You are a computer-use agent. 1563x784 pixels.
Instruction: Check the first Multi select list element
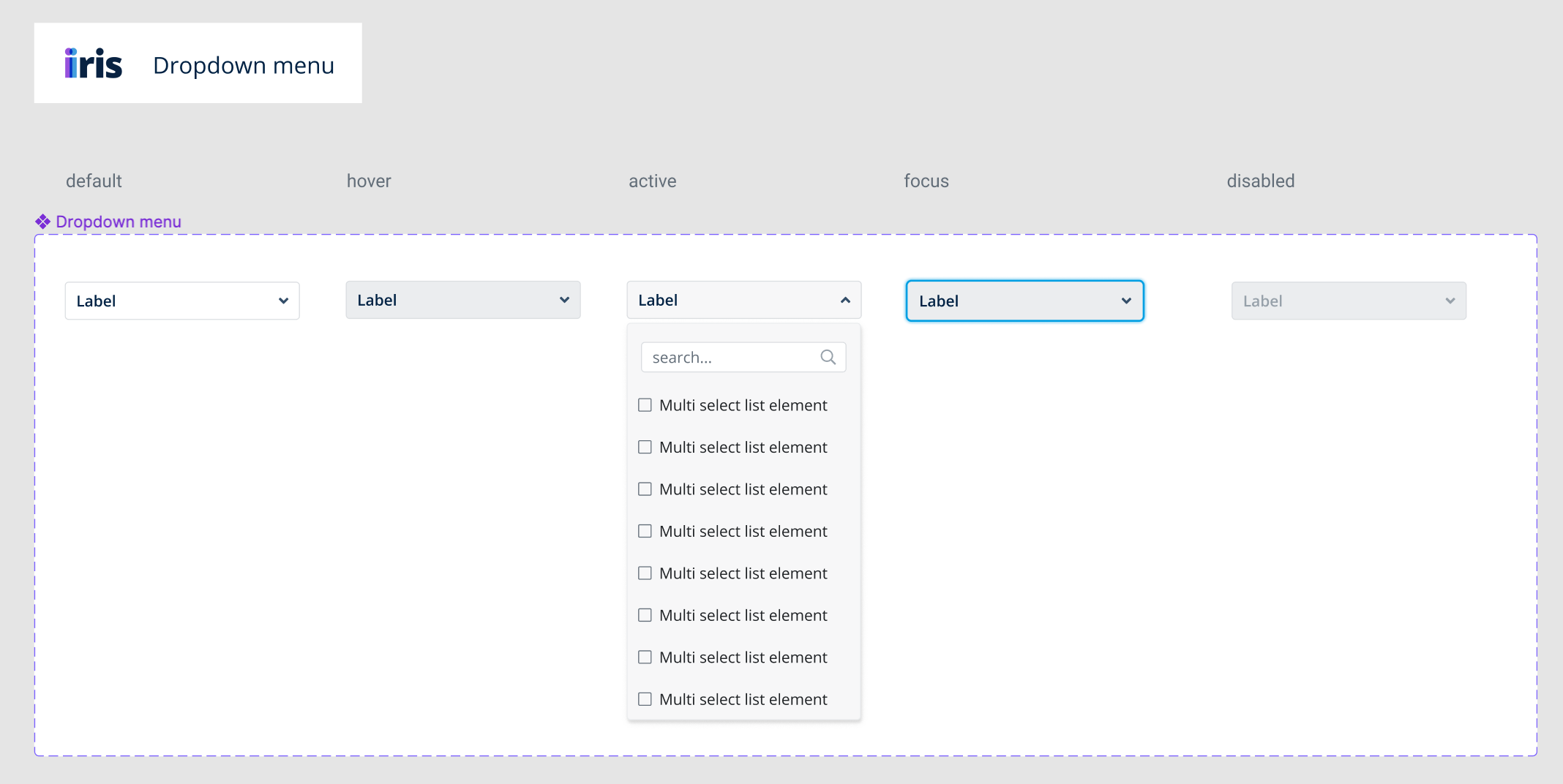point(645,405)
